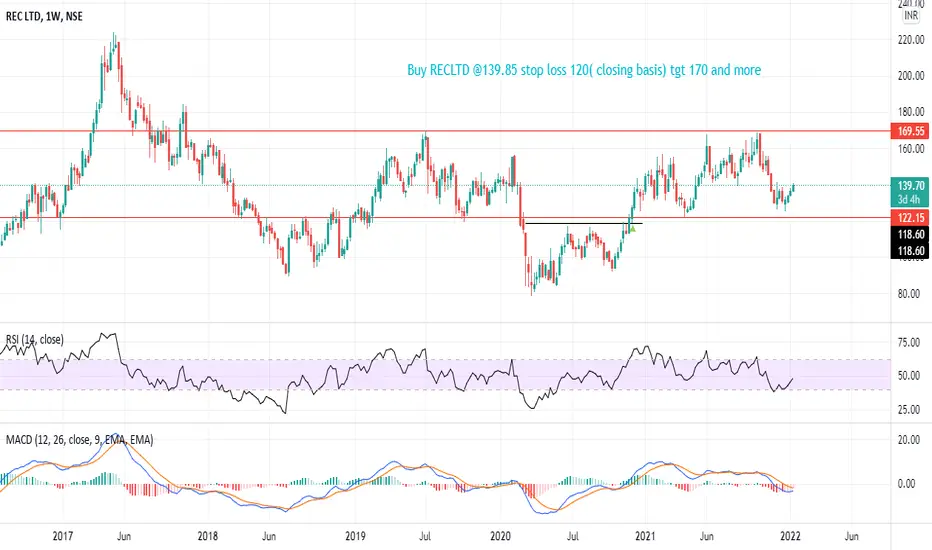
Task: Click the upper black 118.60 price label
Action: tap(910, 234)
